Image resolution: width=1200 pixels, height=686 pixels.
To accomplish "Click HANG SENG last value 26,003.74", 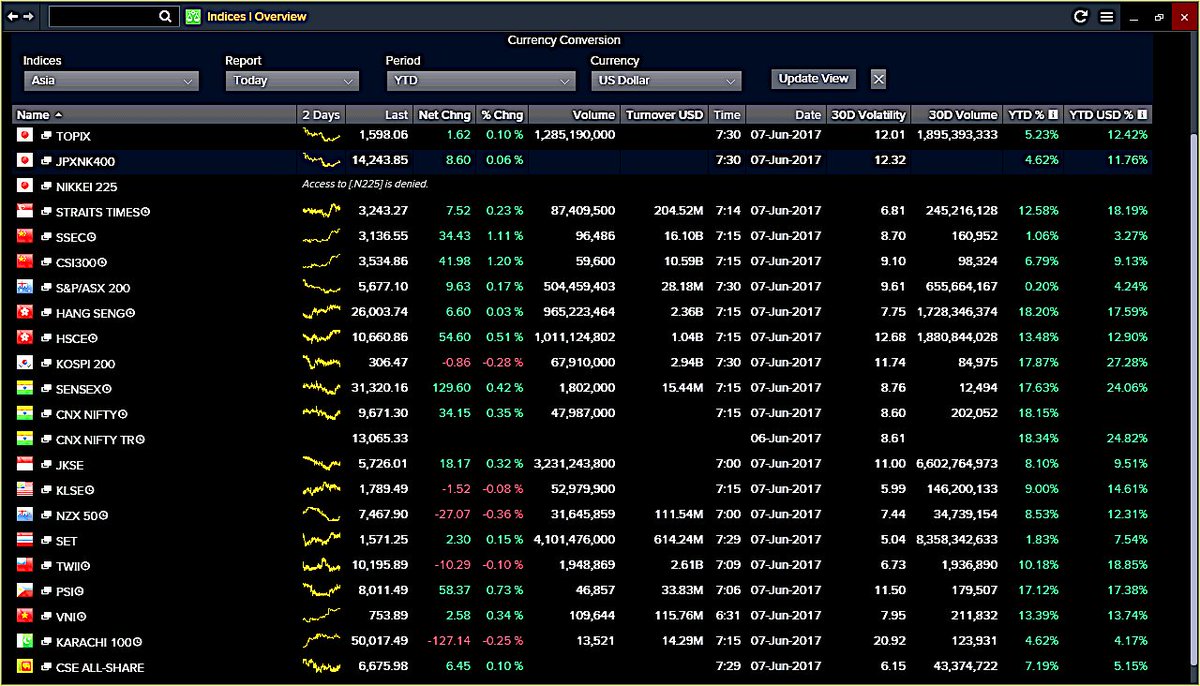I will coord(380,313).
